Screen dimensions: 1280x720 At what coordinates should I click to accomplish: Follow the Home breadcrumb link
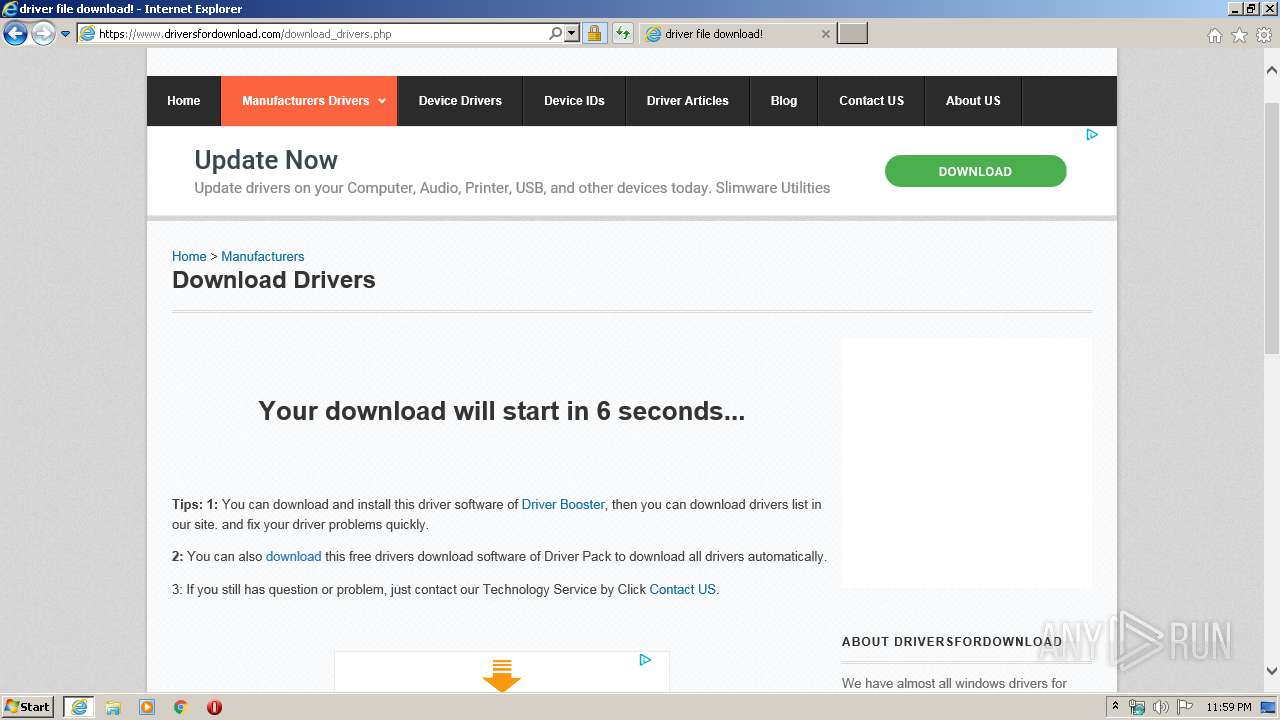point(189,256)
